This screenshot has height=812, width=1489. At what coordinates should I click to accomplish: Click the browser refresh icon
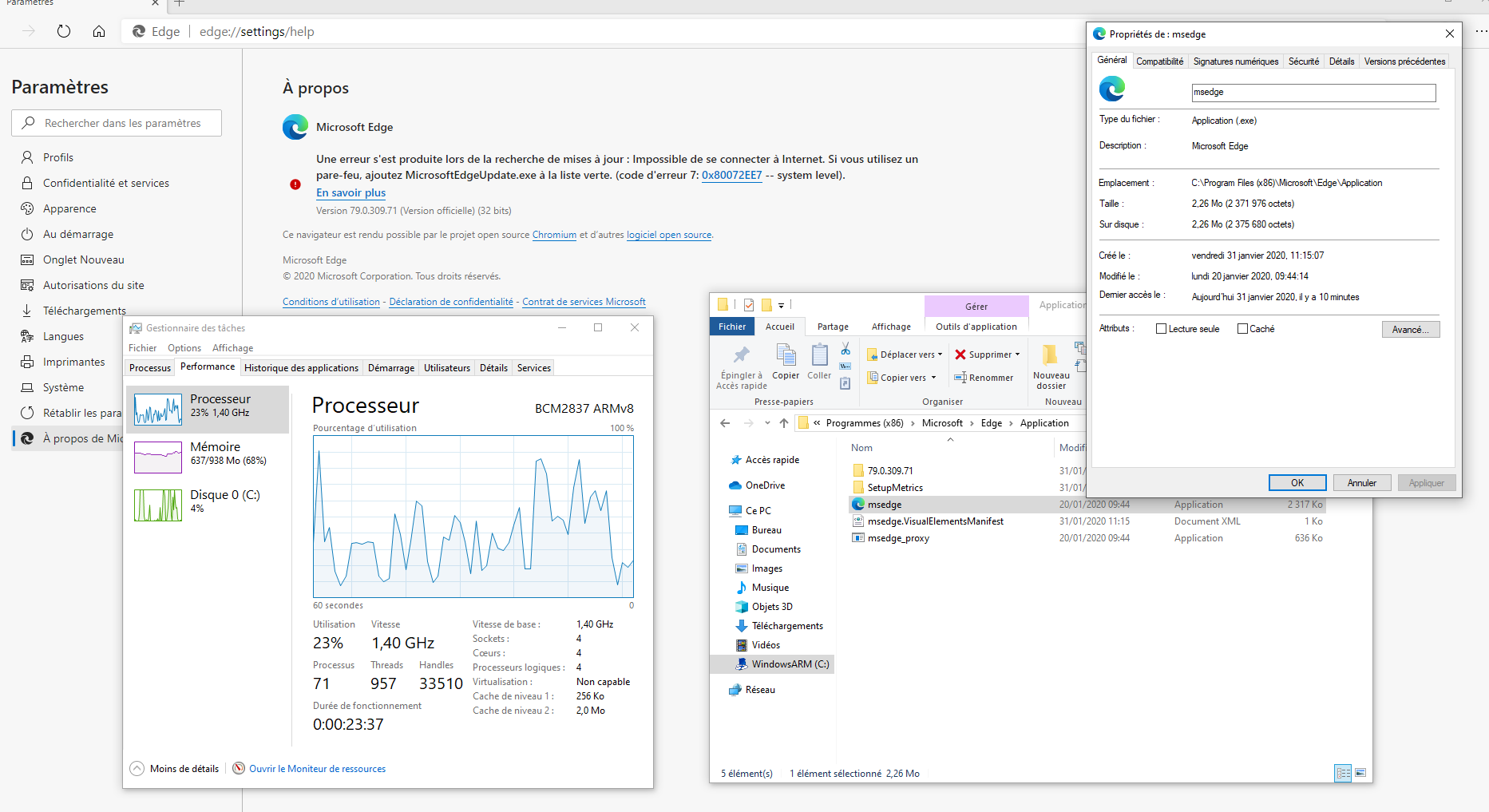pyautogui.click(x=64, y=31)
